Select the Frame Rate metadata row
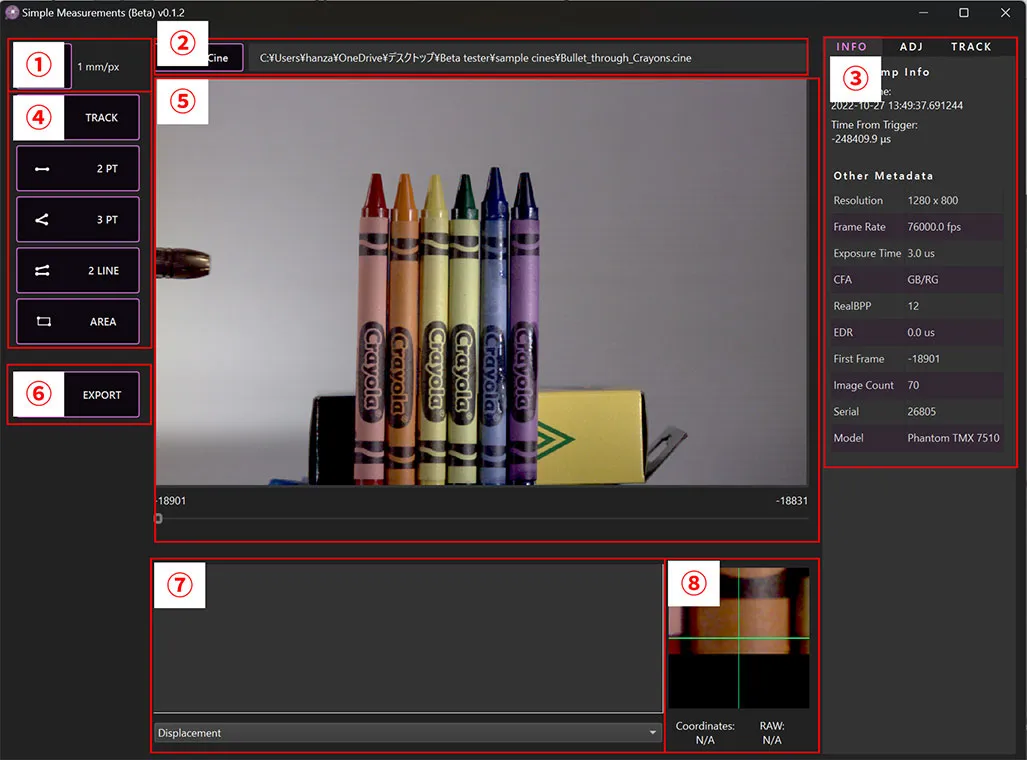Viewport: 1027px width, 760px height. point(917,227)
